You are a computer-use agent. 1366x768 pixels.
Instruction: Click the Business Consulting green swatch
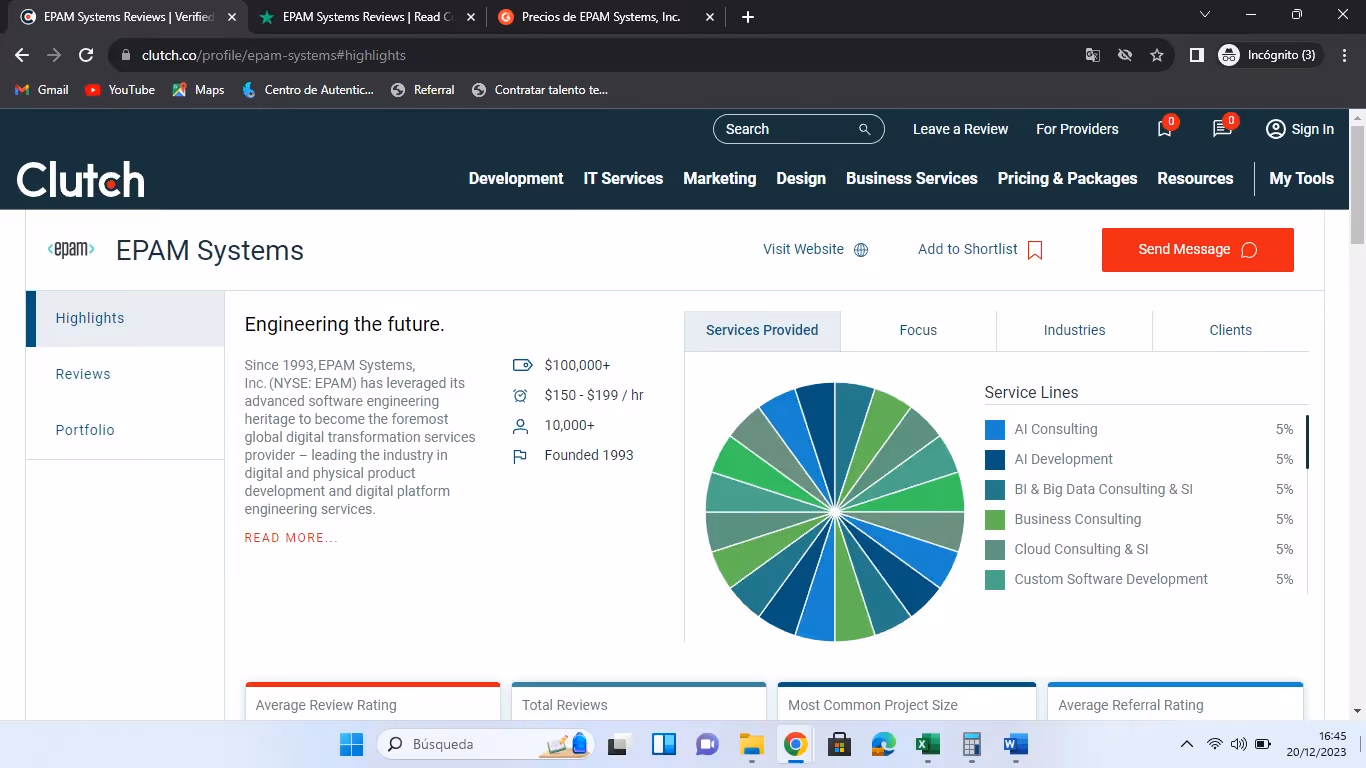coord(995,520)
